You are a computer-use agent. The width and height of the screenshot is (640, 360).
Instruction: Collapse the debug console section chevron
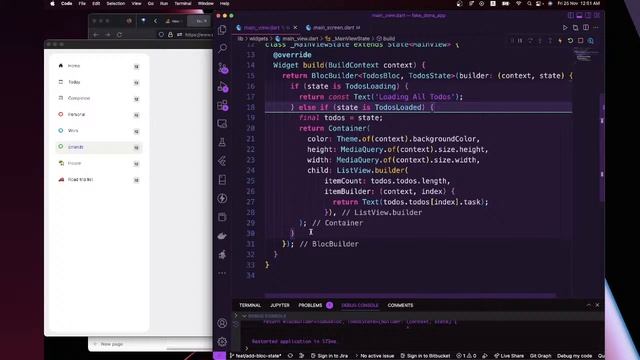[244, 316]
